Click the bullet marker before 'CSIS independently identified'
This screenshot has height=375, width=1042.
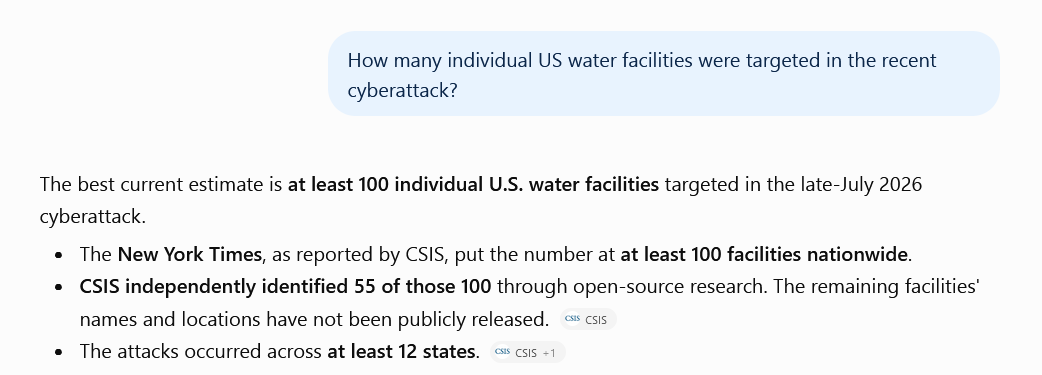[x=60, y=287]
